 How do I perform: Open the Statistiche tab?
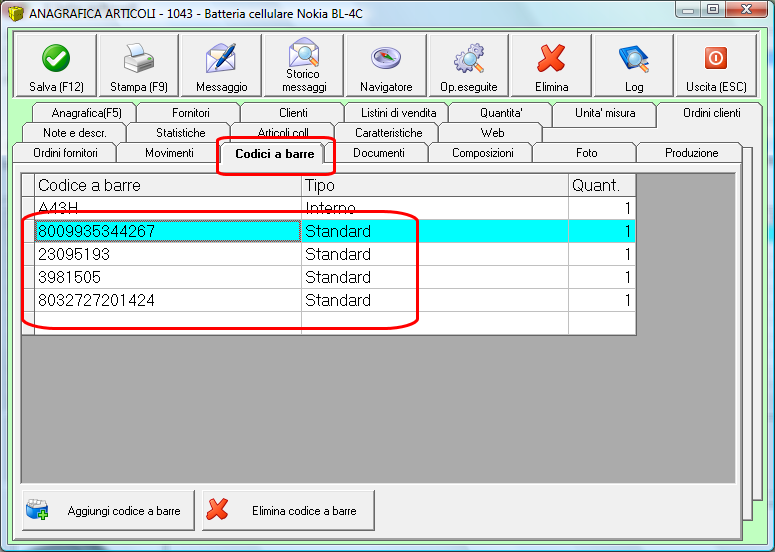point(179,132)
